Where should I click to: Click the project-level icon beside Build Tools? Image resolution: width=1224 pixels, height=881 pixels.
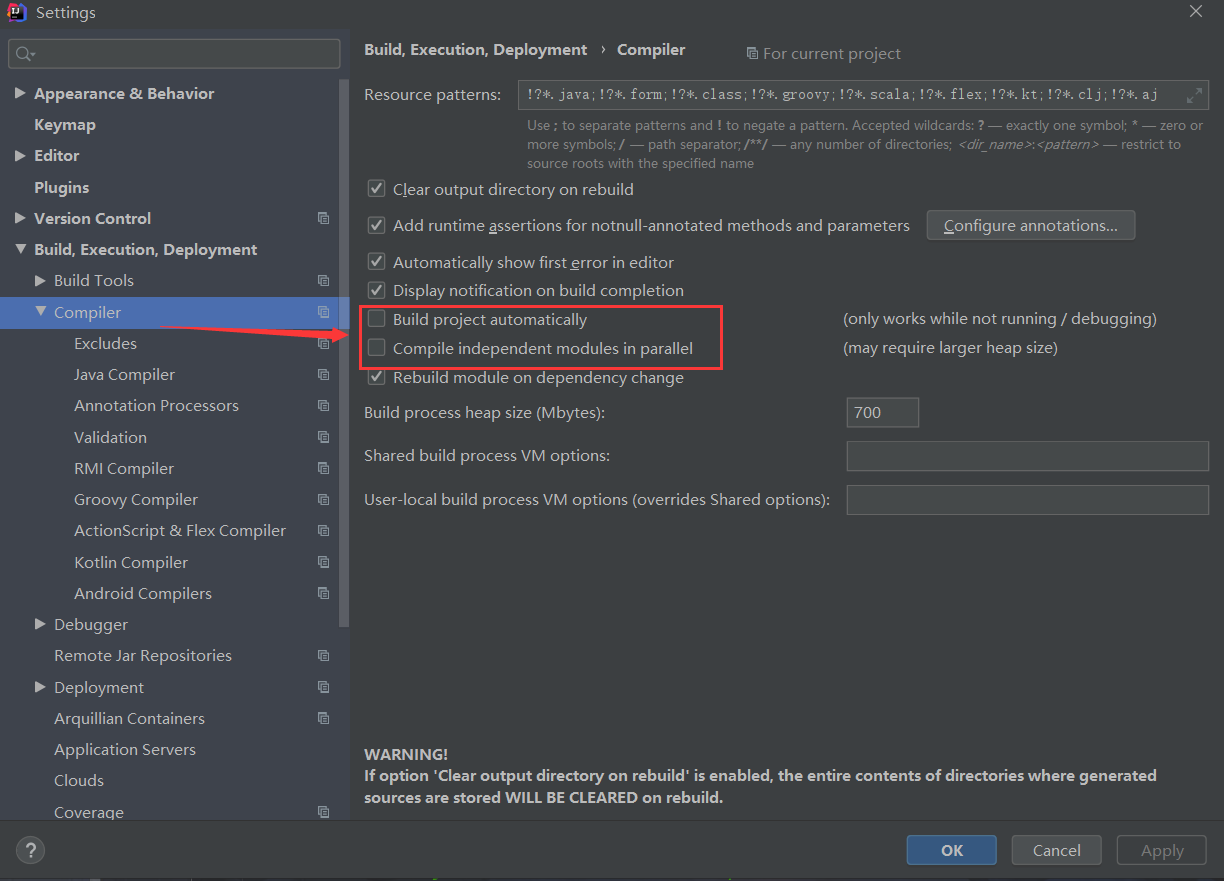click(x=323, y=281)
